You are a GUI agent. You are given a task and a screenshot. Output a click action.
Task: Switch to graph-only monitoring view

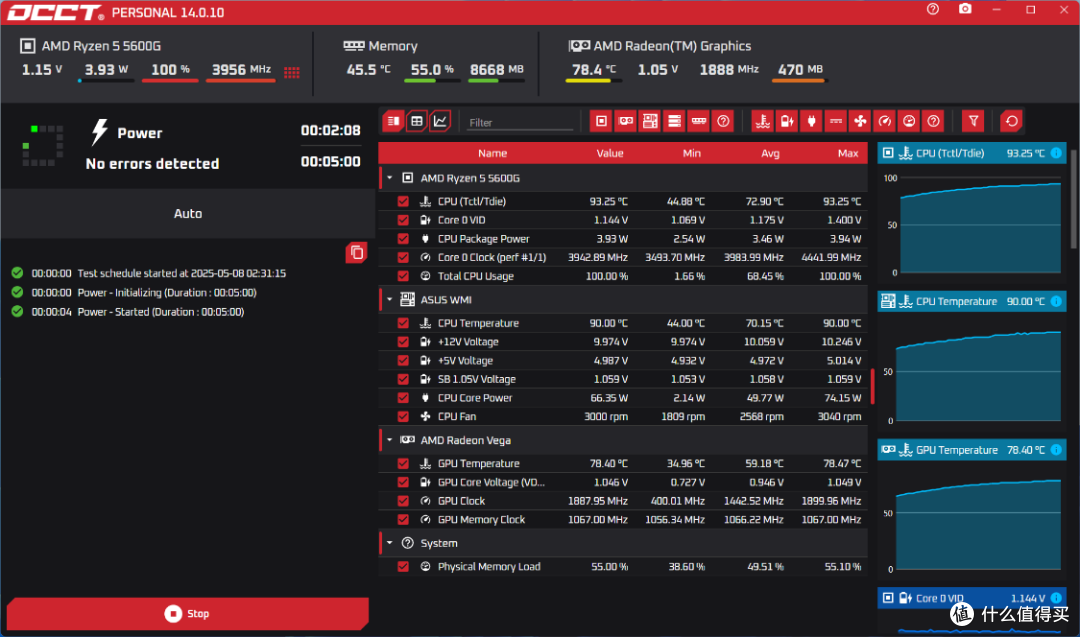coord(440,121)
